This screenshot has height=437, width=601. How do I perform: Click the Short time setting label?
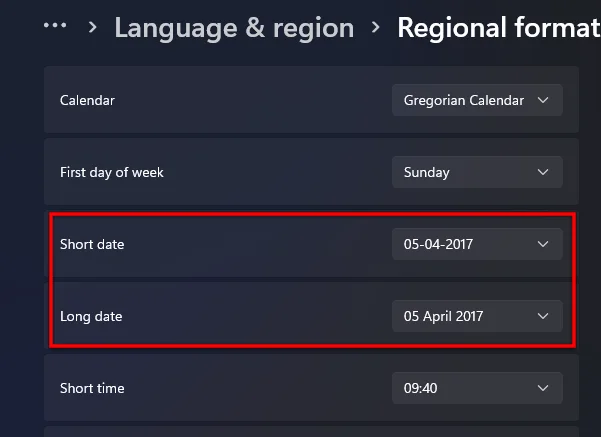pyautogui.click(x=92, y=388)
